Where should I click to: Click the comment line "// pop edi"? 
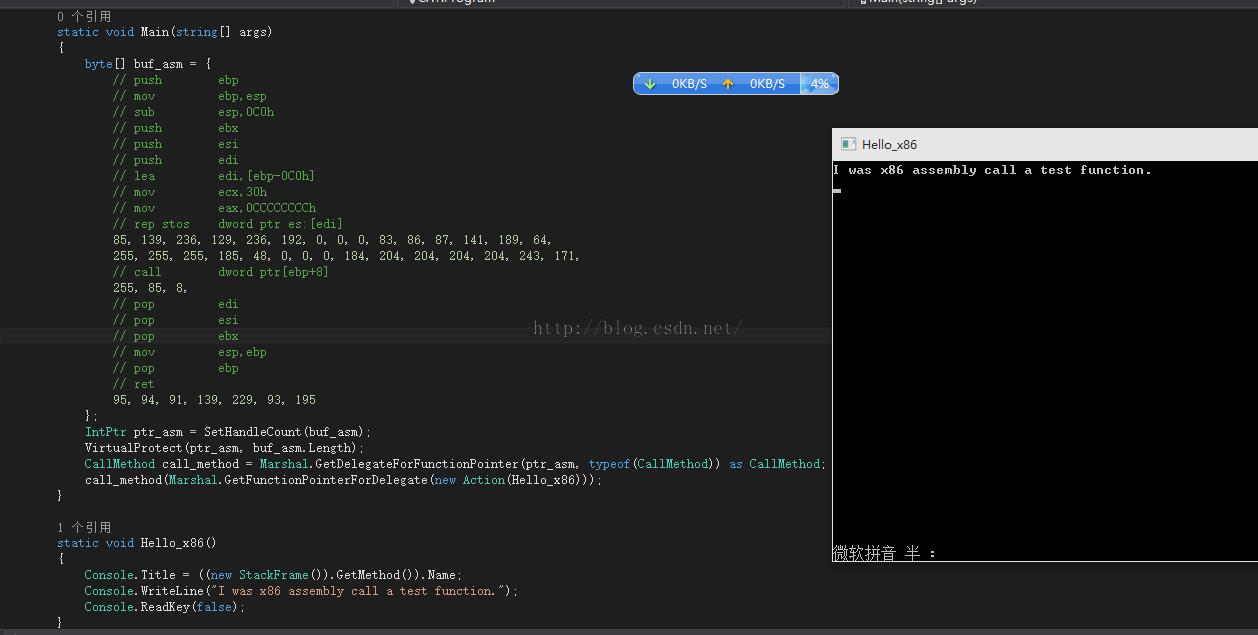[176, 304]
